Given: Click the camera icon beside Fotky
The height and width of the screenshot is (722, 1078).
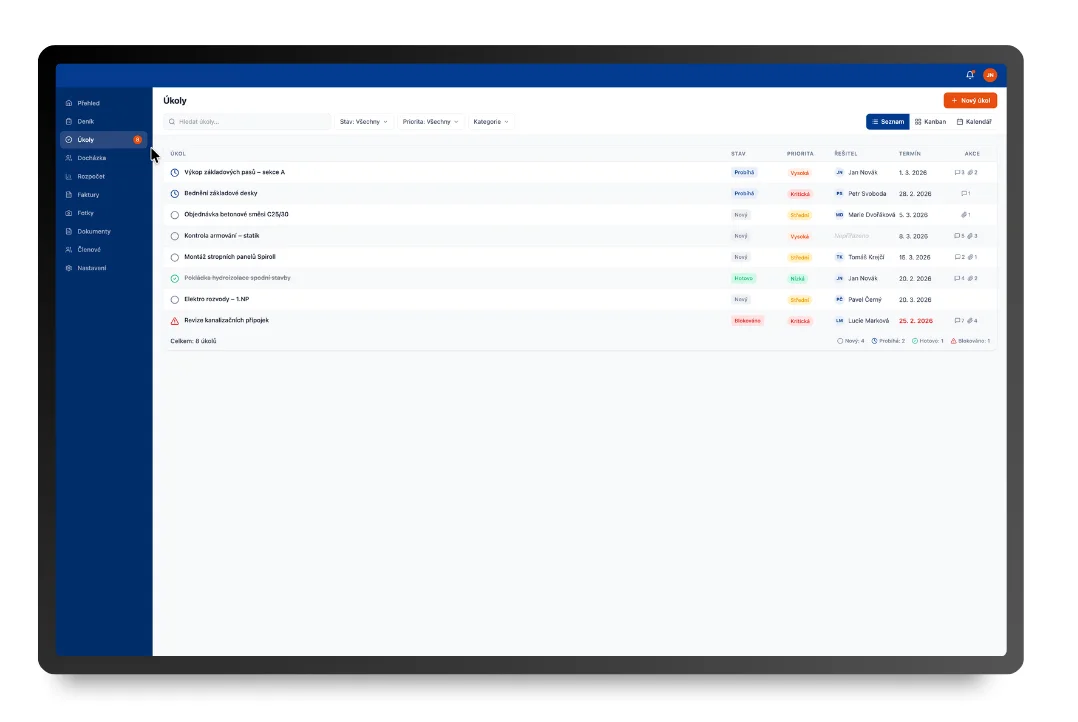Looking at the screenshot, I should point(69,213).
